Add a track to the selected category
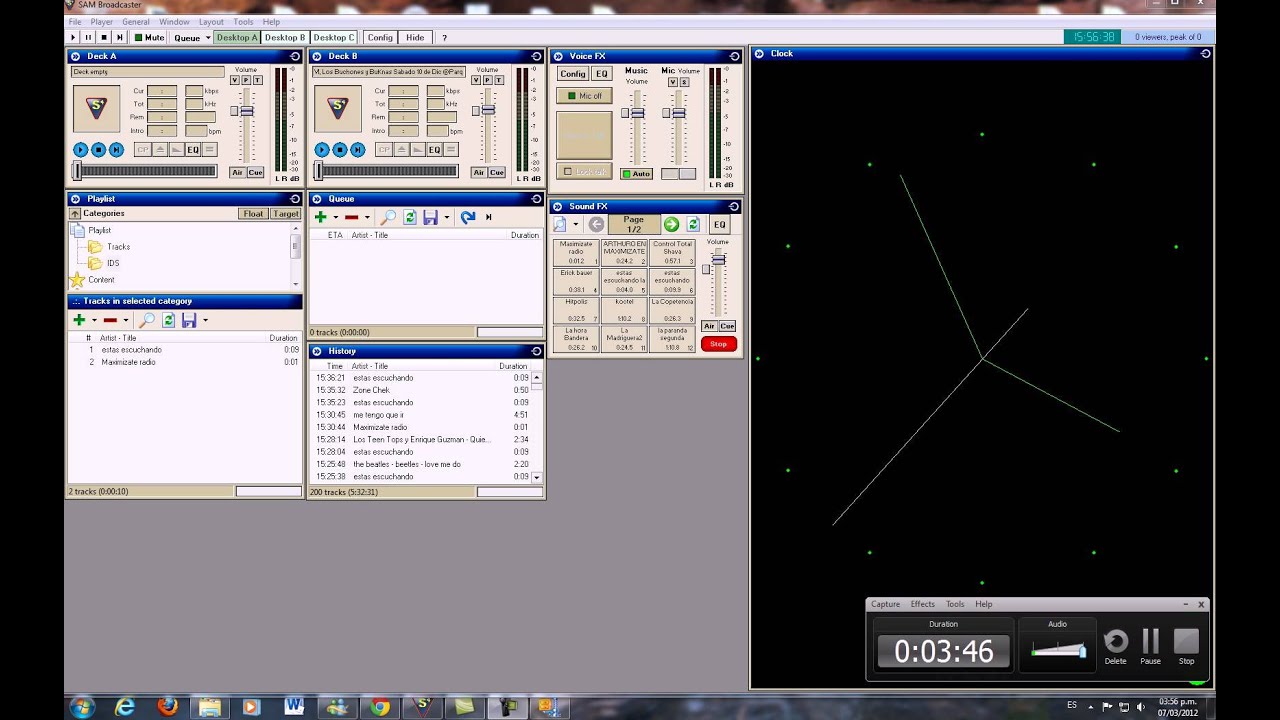Screen dimensions: 1280x720 point(79,320)
